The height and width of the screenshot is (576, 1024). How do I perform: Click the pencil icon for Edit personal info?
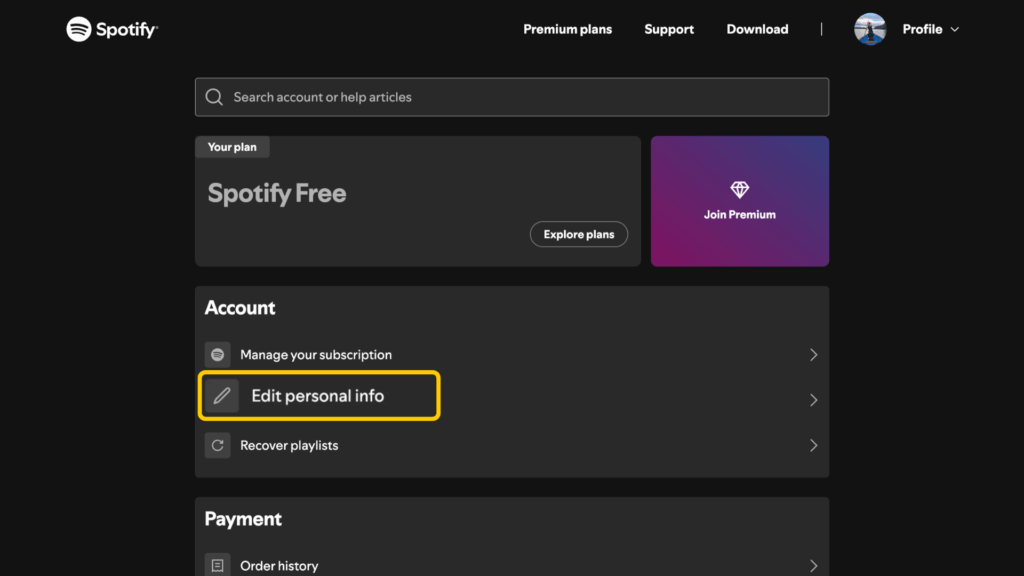(x=222, y=396)
